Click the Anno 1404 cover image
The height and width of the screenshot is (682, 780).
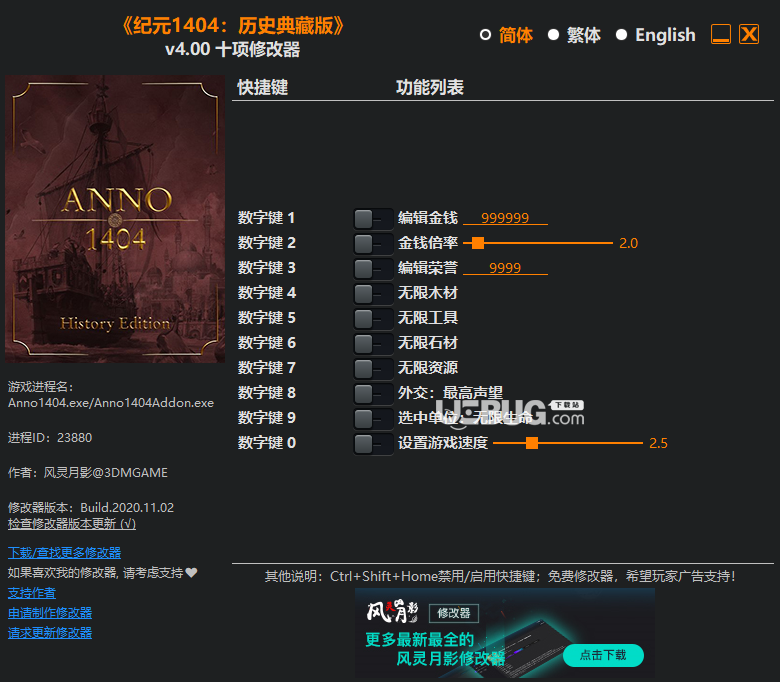tap(115, 219)
